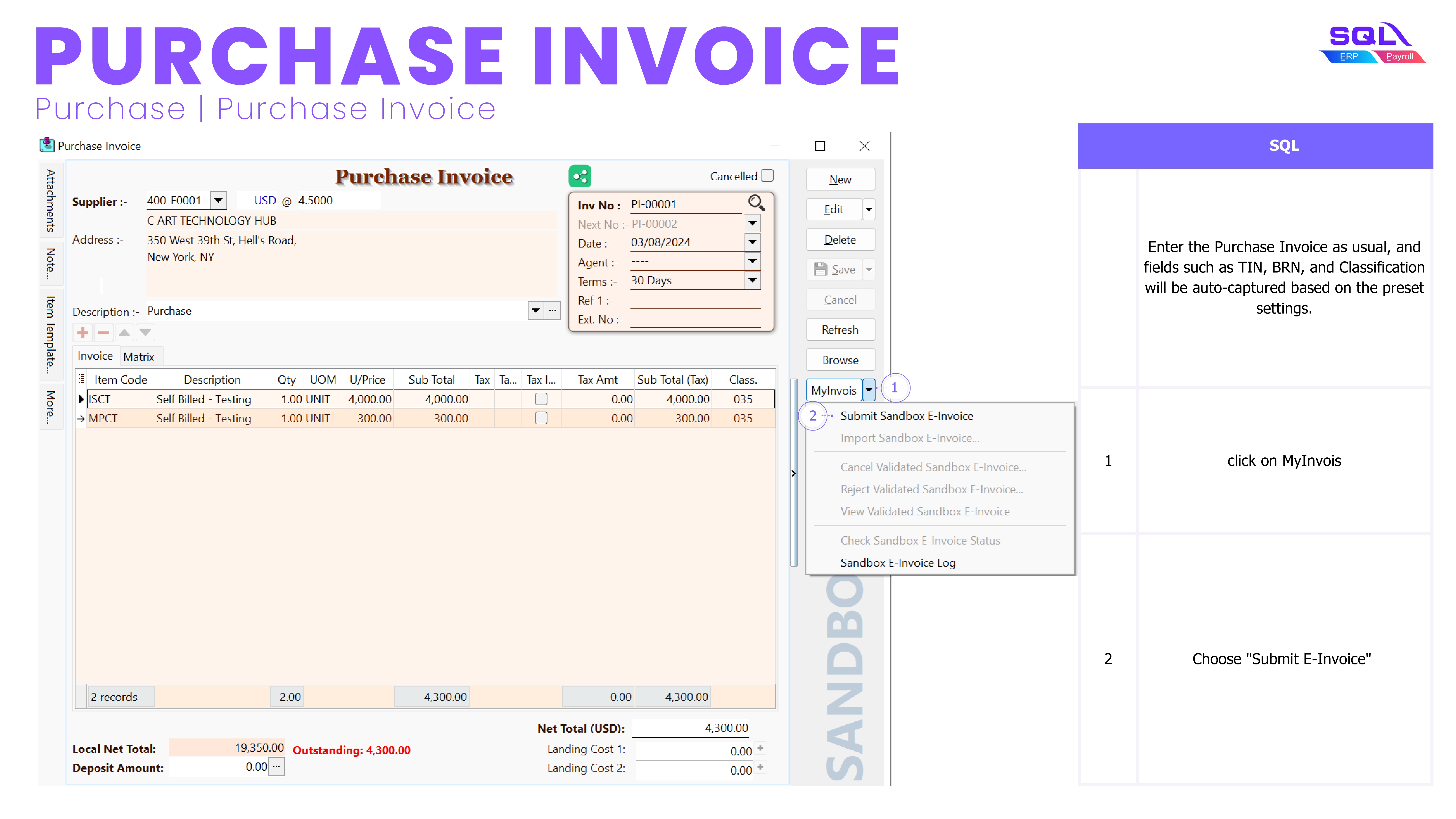Open the Date picker dropdown arrow
Image resolution: width=1456 pixels, height=819 pixels.
pos(752,242)
